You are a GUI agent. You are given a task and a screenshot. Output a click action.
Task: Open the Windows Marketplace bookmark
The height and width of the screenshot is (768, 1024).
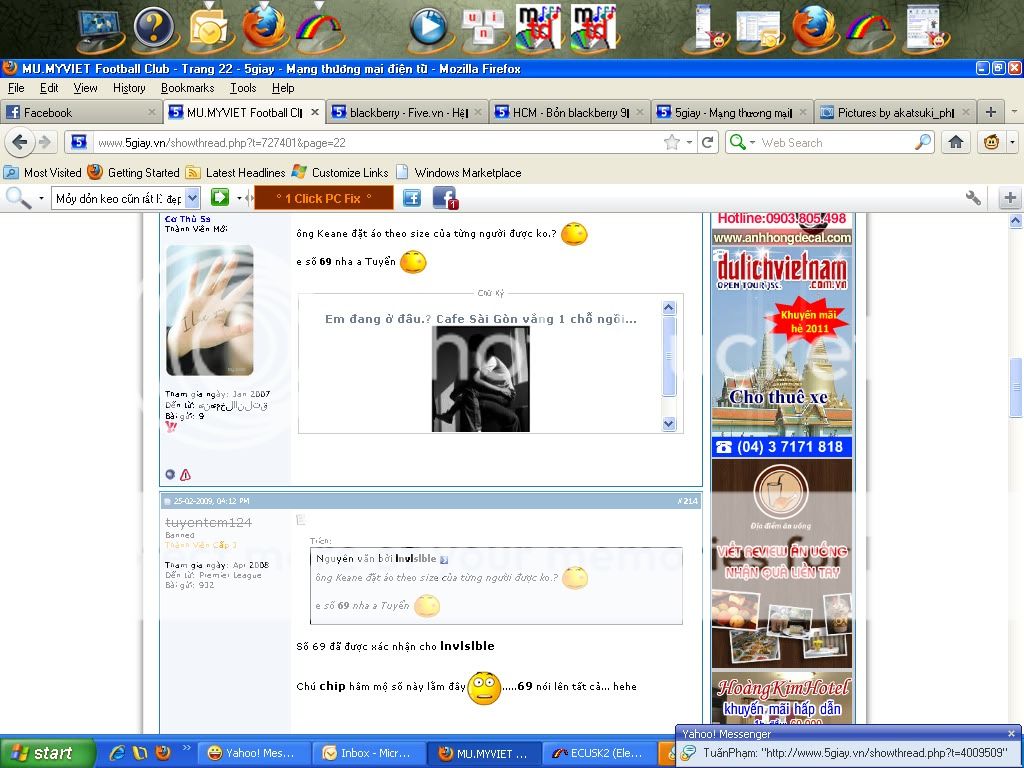pyautogui.click(x=462, y=172)
